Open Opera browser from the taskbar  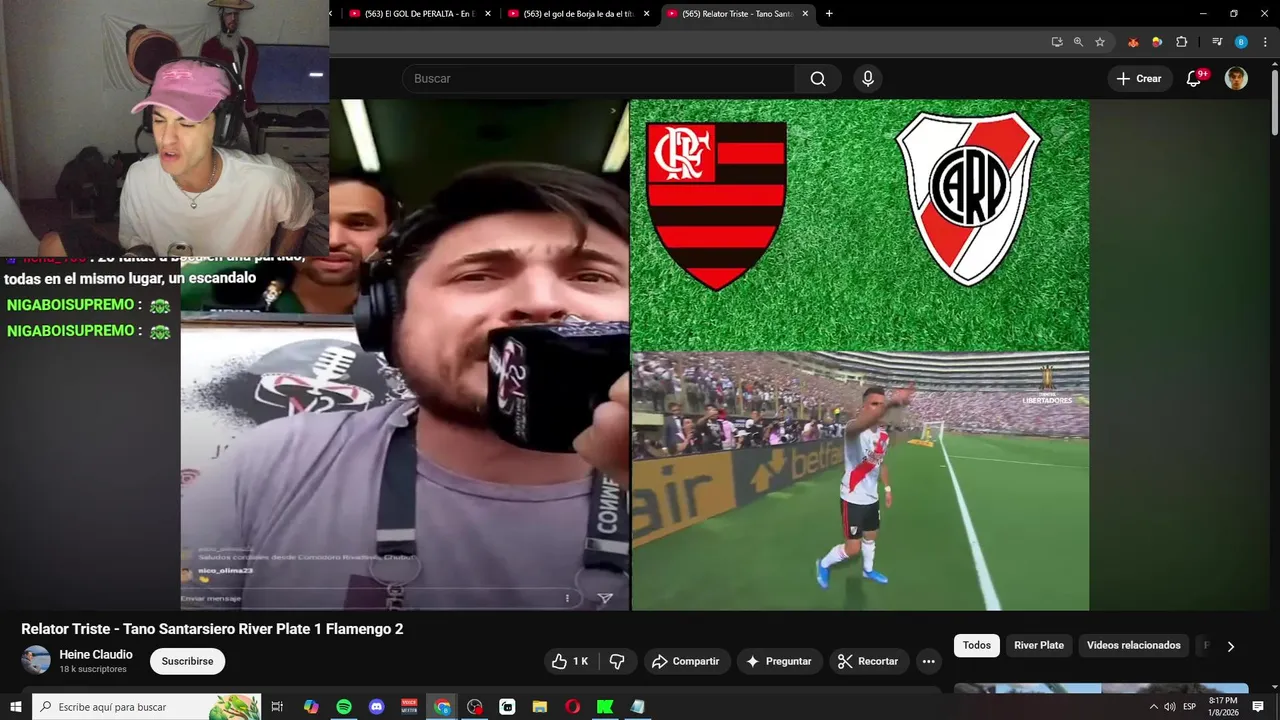[573, 707]
